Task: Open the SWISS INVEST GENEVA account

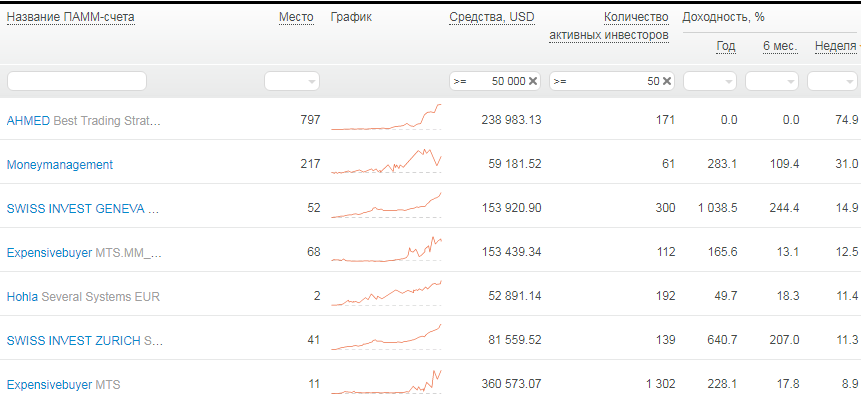Action: [83, 209]
